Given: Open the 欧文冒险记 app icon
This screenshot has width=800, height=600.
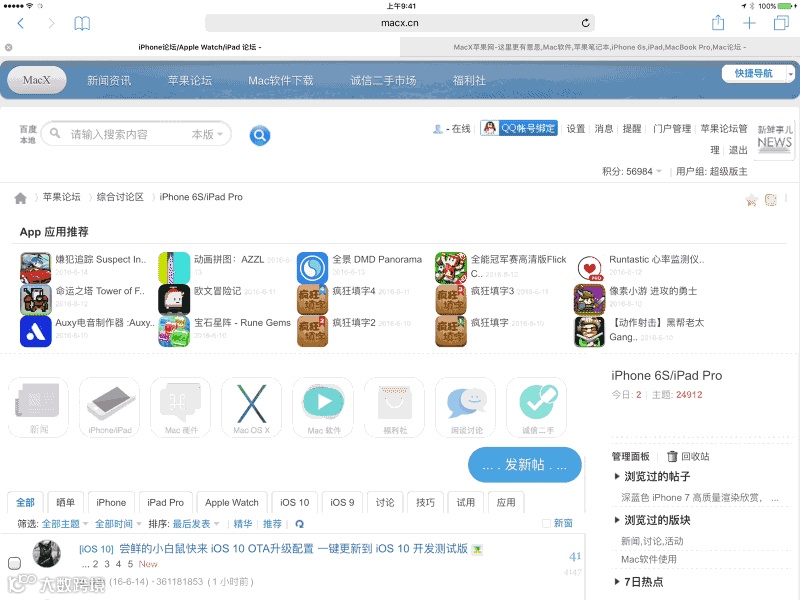Looking at the screenshot, I should (x=174, y=299).
